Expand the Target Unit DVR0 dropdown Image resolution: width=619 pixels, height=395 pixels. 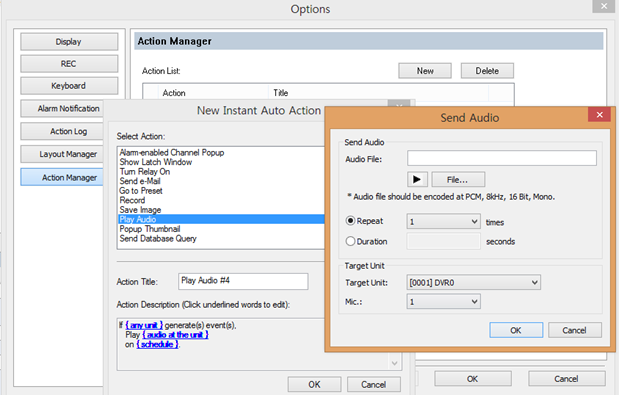(x=473, y=283)
